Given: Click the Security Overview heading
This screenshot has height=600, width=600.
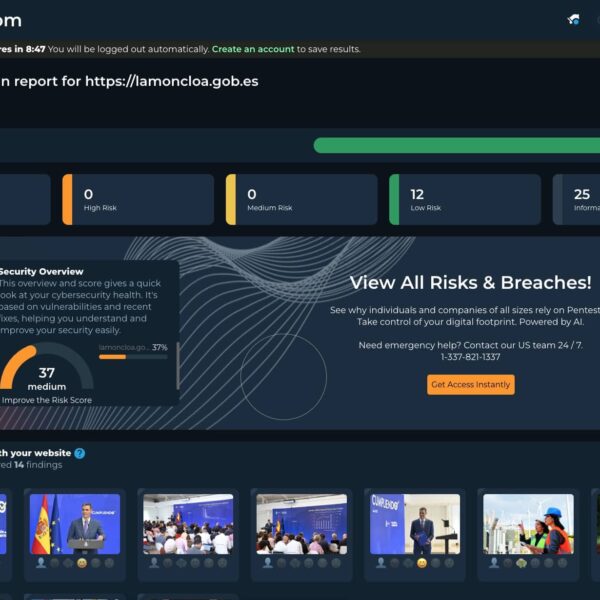Looking at the screenshot, I should [x=41, y=271].
